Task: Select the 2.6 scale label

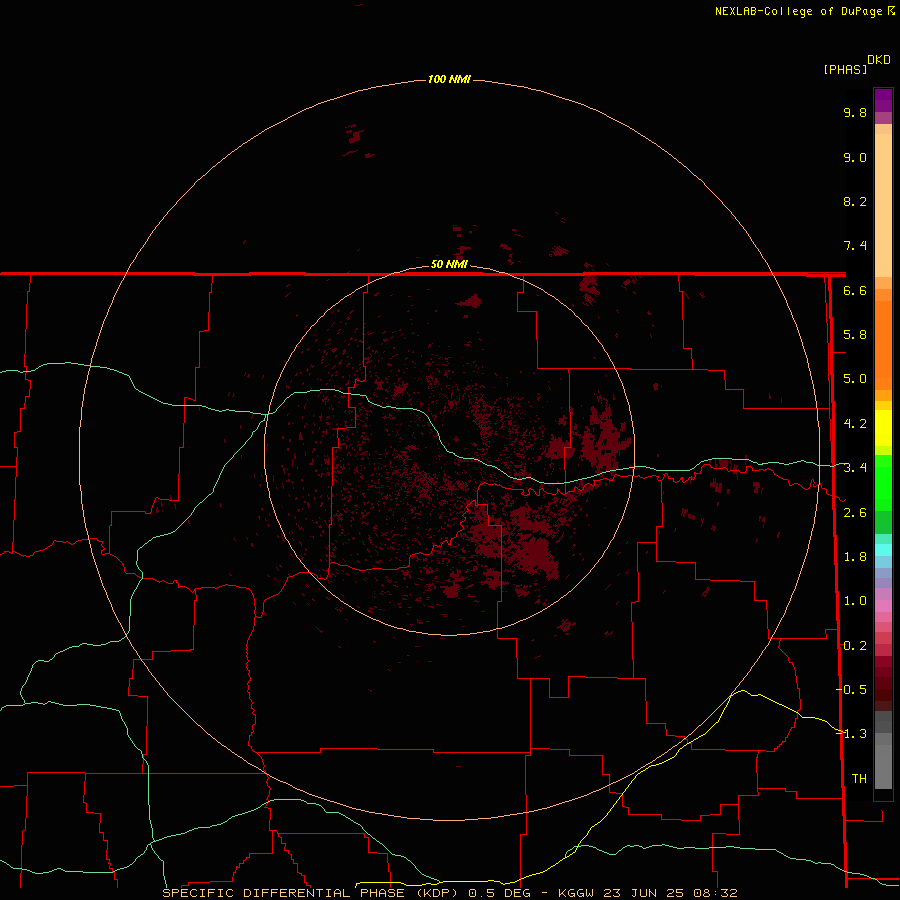Action: coord(855,513)
